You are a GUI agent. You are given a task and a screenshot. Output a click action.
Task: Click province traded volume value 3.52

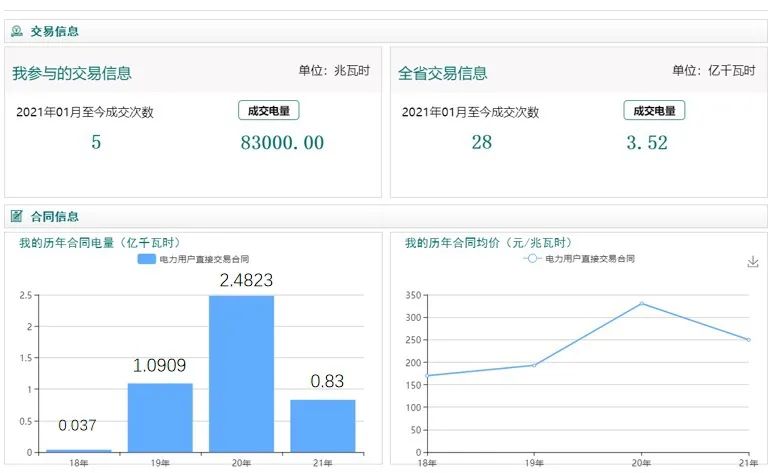tap(647, 143)
